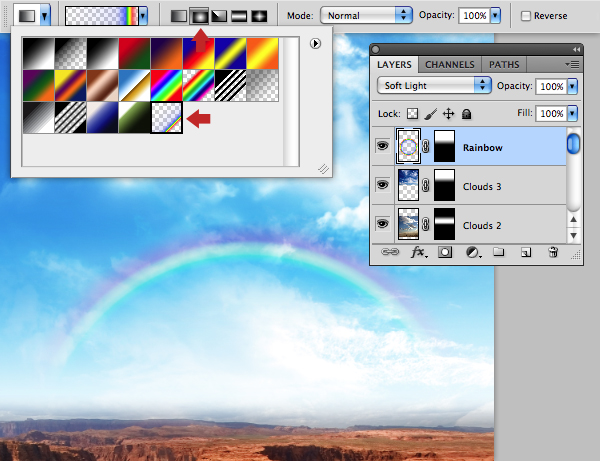Click the Add layer mask icon
Screen dimensions: 600x461
[445, 252]
